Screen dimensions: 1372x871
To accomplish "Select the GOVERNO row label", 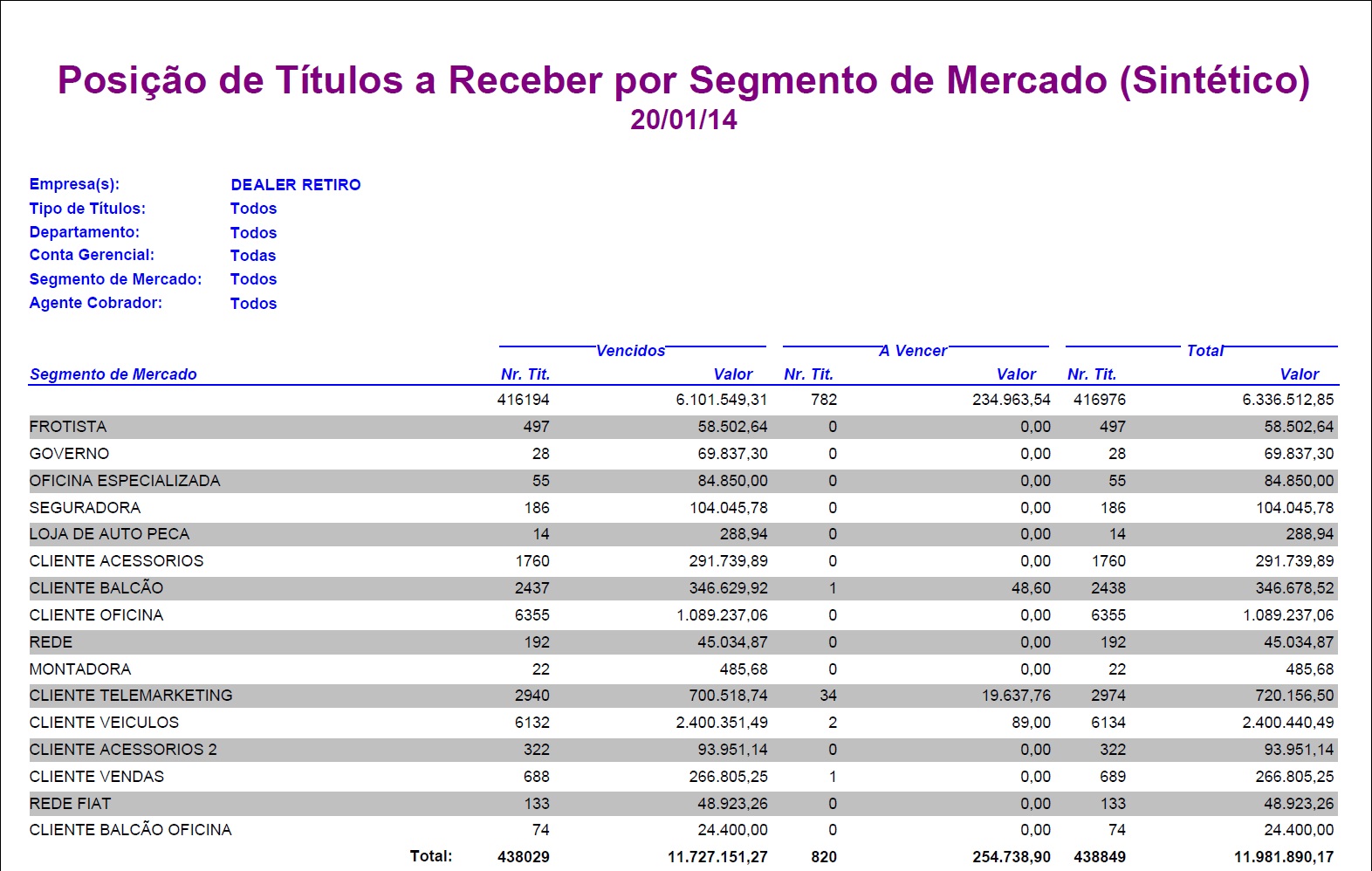I will 69,454.
